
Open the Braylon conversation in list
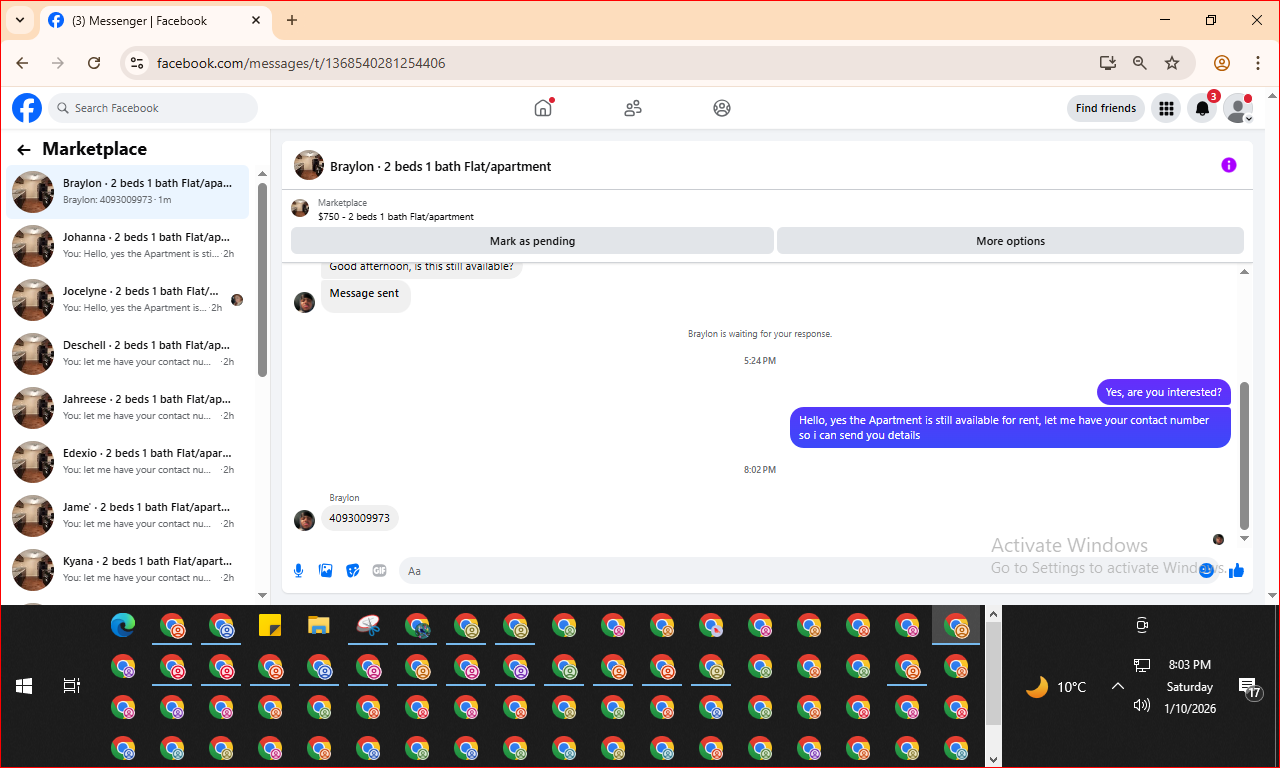pyautogui.click(x=128, y=191)
